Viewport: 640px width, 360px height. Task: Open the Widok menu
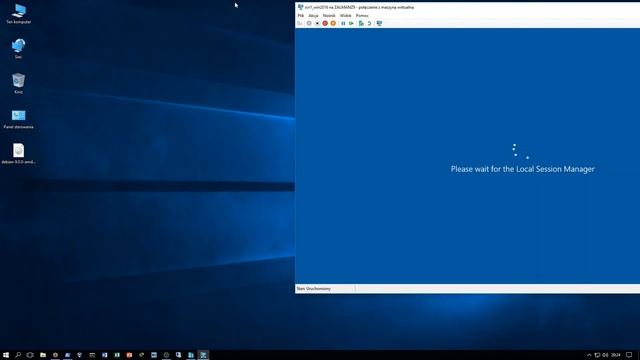click(x=345, y=16)
